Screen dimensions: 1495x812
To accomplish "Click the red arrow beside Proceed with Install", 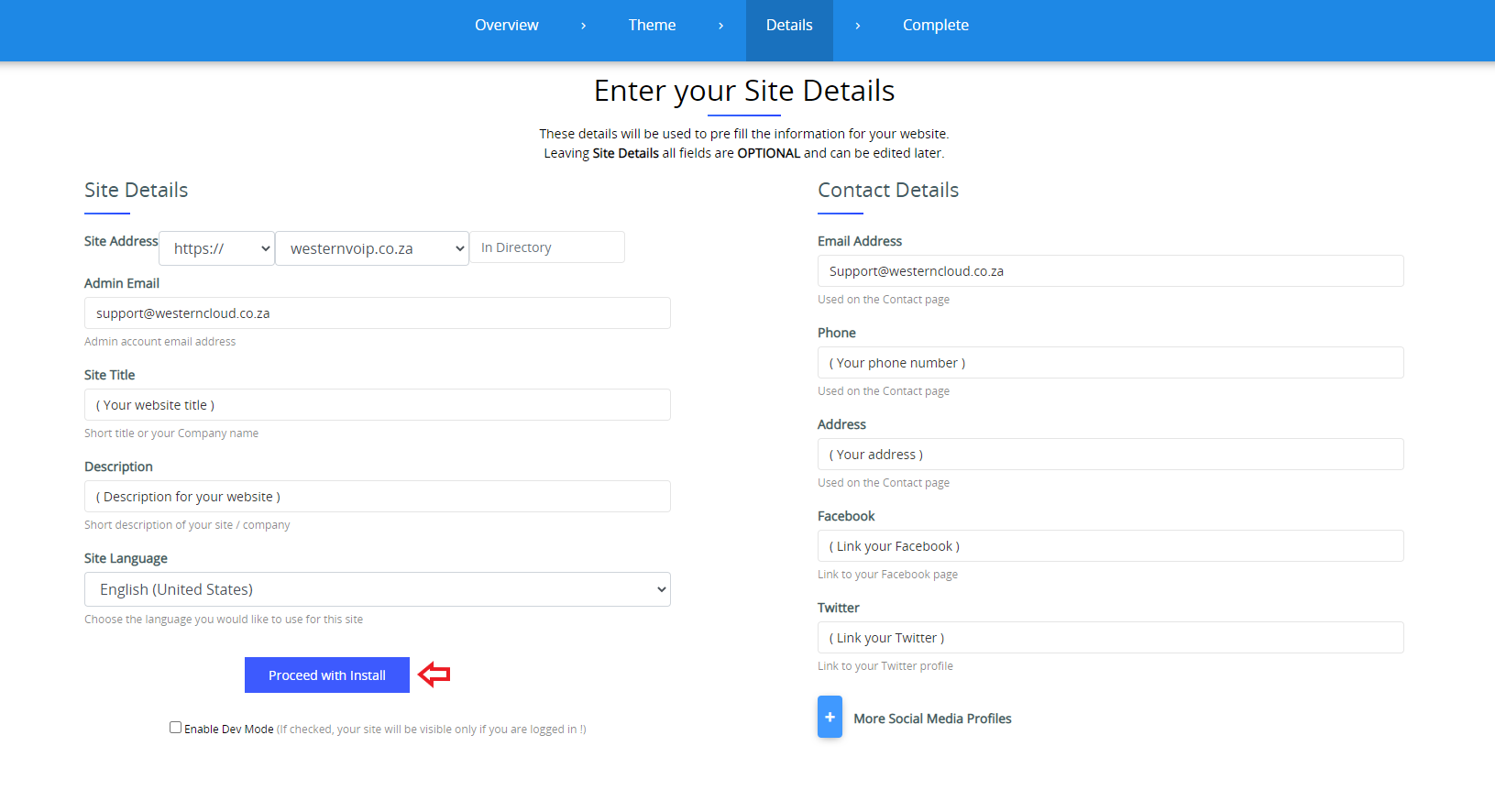I will click(x=434, y=675).
